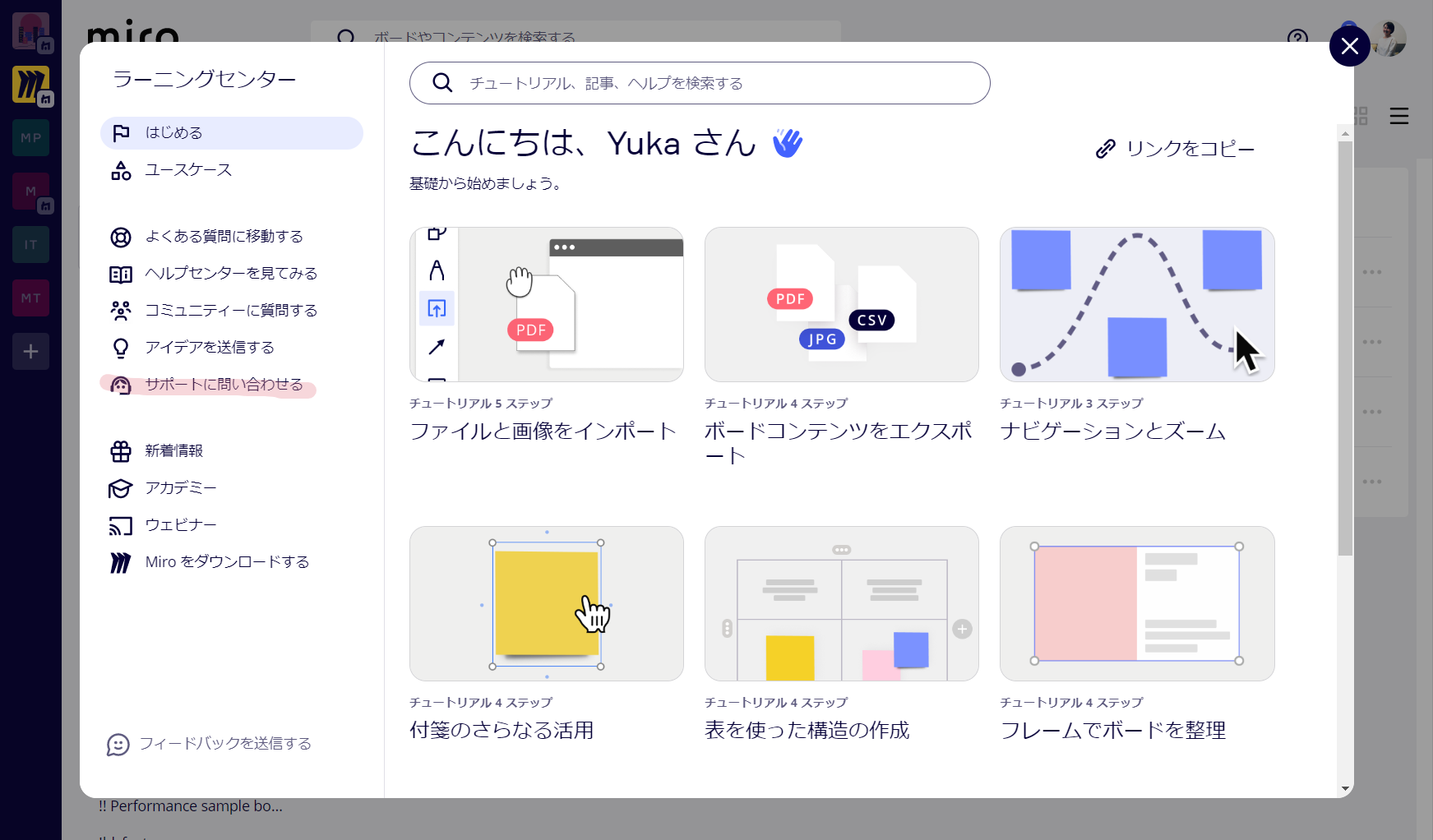Open help via the question mark icon
Viewport: 1433px width, 840px height.
tap(1297, 38)
